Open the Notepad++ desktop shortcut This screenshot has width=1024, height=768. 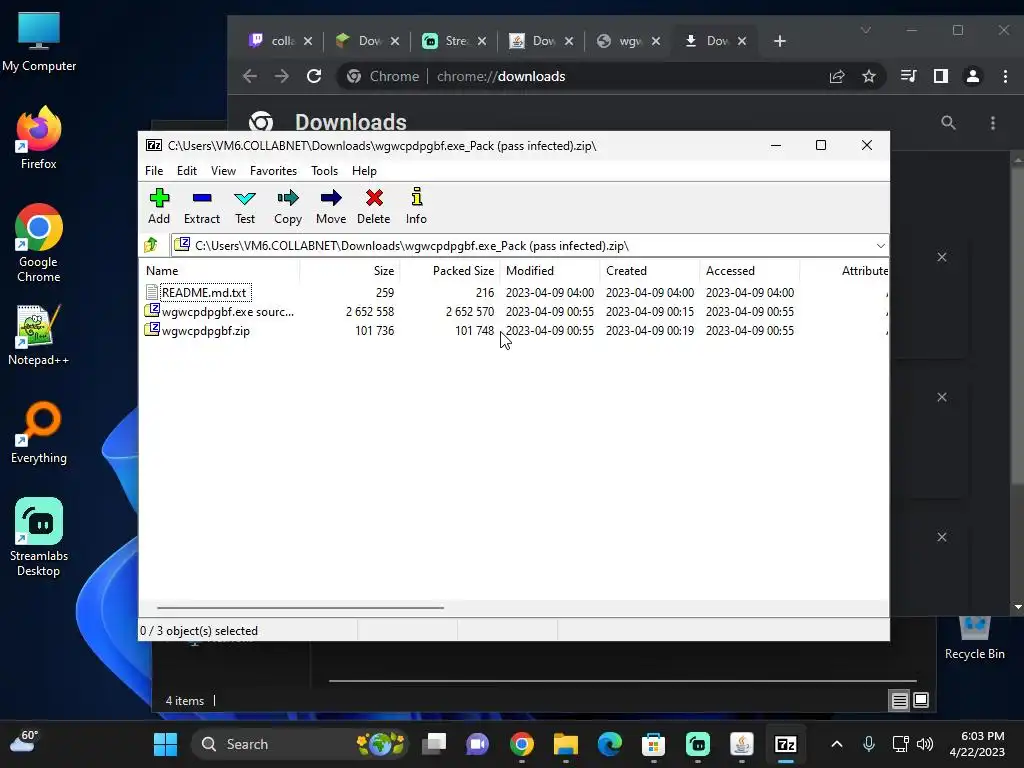[39, 334]
